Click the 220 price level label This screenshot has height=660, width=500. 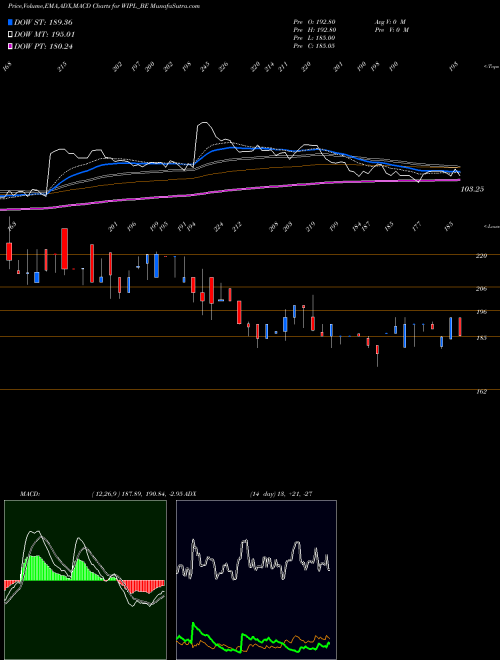click(481, 256)
